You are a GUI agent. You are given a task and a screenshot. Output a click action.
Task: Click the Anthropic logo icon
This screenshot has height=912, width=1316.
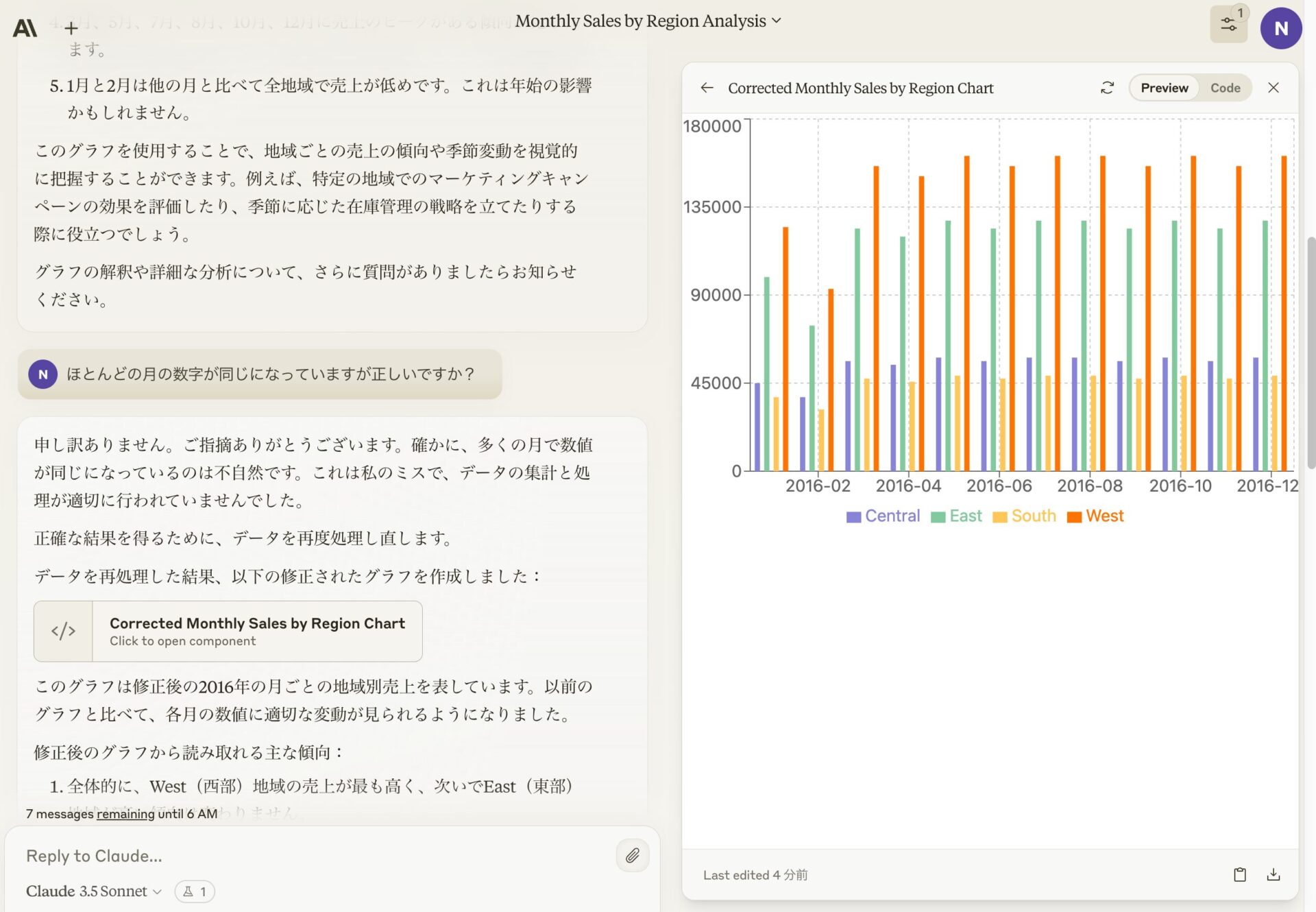point(25,28)
